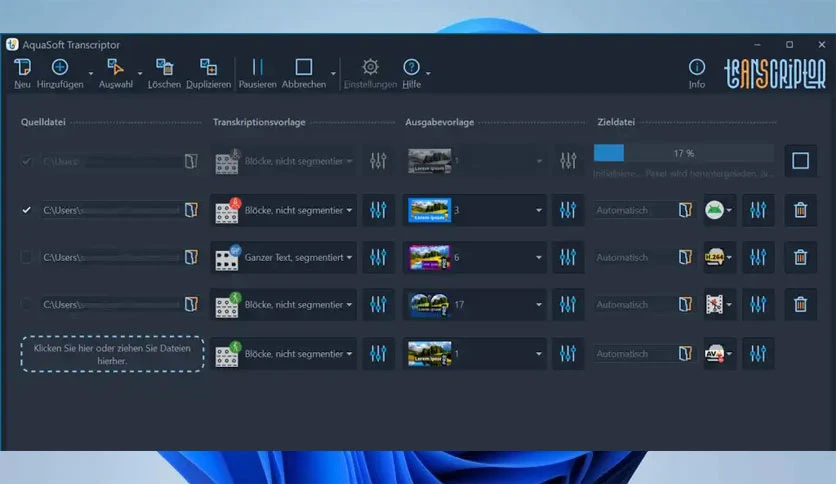The image size is (836, 484).
Task: Open Android format dropdown in checked row
Action: click(x=719, y=210)
